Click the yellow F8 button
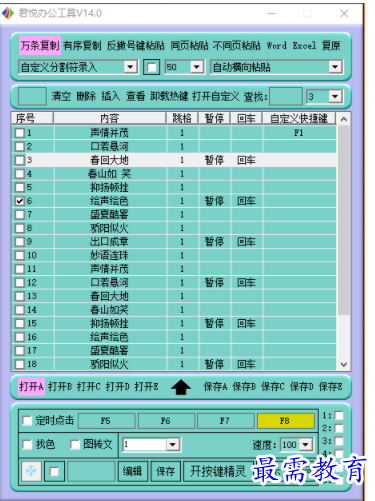 pos(285,421)
